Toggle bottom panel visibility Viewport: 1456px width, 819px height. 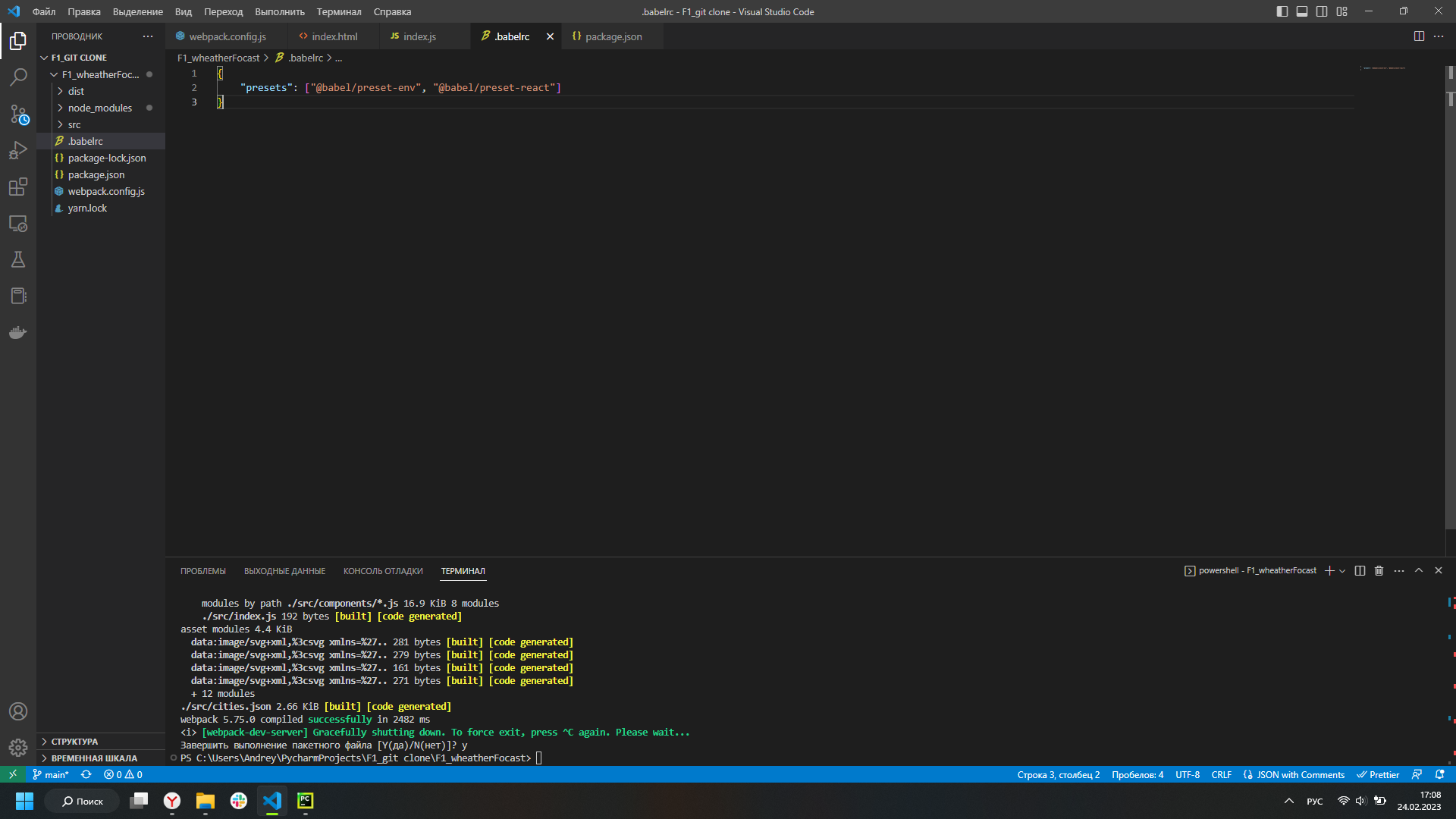click(1302, 11)
